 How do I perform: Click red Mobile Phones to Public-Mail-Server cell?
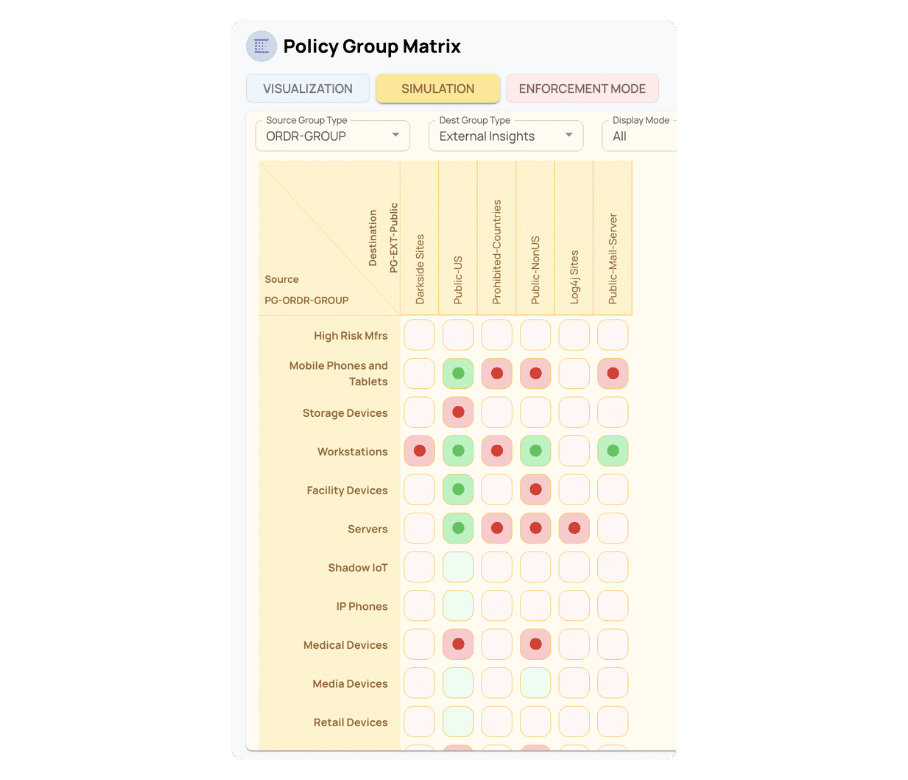coord(613,373)
